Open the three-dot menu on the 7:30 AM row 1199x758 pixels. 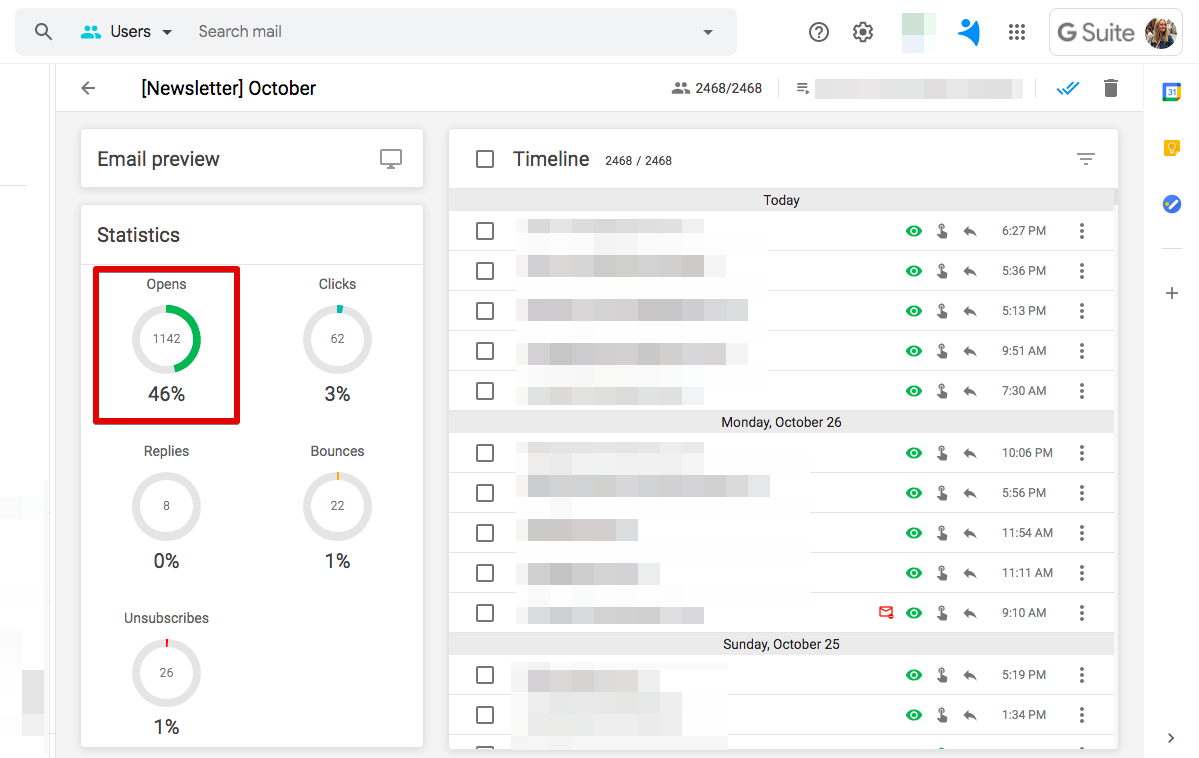[1081, 391]
